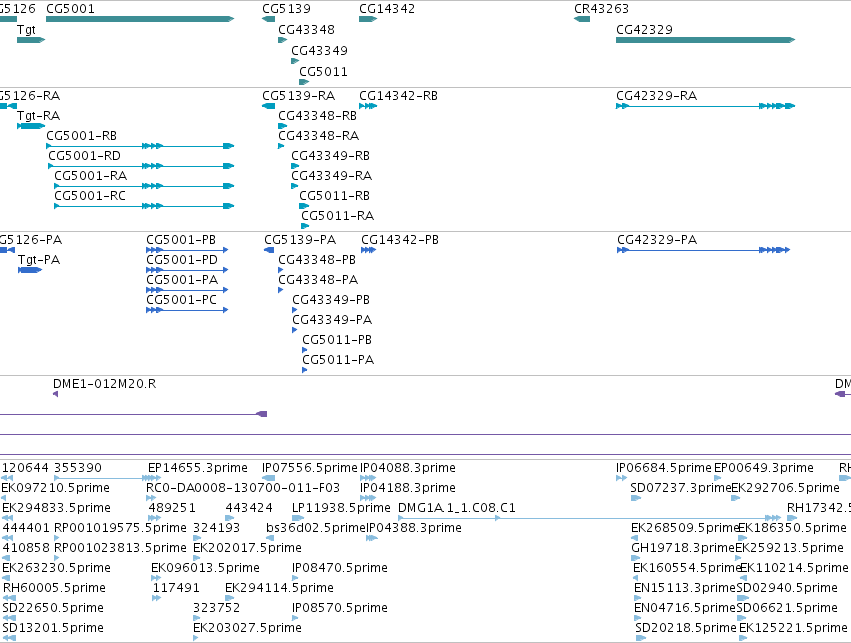Click transcript CG14342-RB label
Screen dimensions: 851x643
pyautogui.click(x=398, y=96)
